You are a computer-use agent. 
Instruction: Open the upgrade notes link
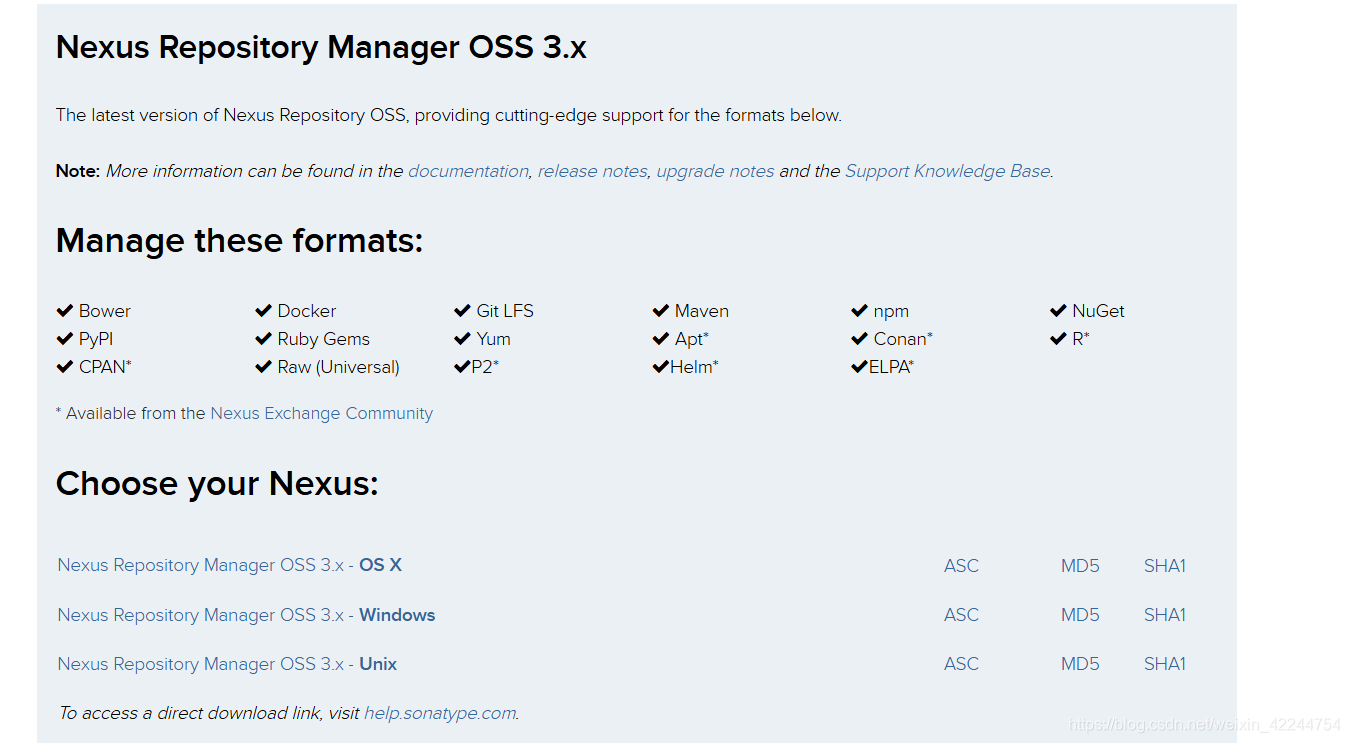[715, 171]
